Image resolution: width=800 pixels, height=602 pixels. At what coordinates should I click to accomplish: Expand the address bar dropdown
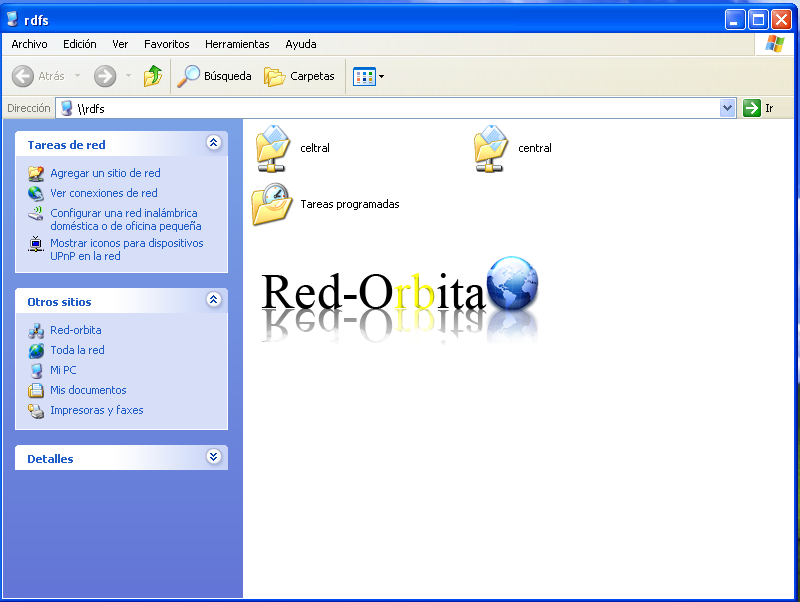click(728, 108)
